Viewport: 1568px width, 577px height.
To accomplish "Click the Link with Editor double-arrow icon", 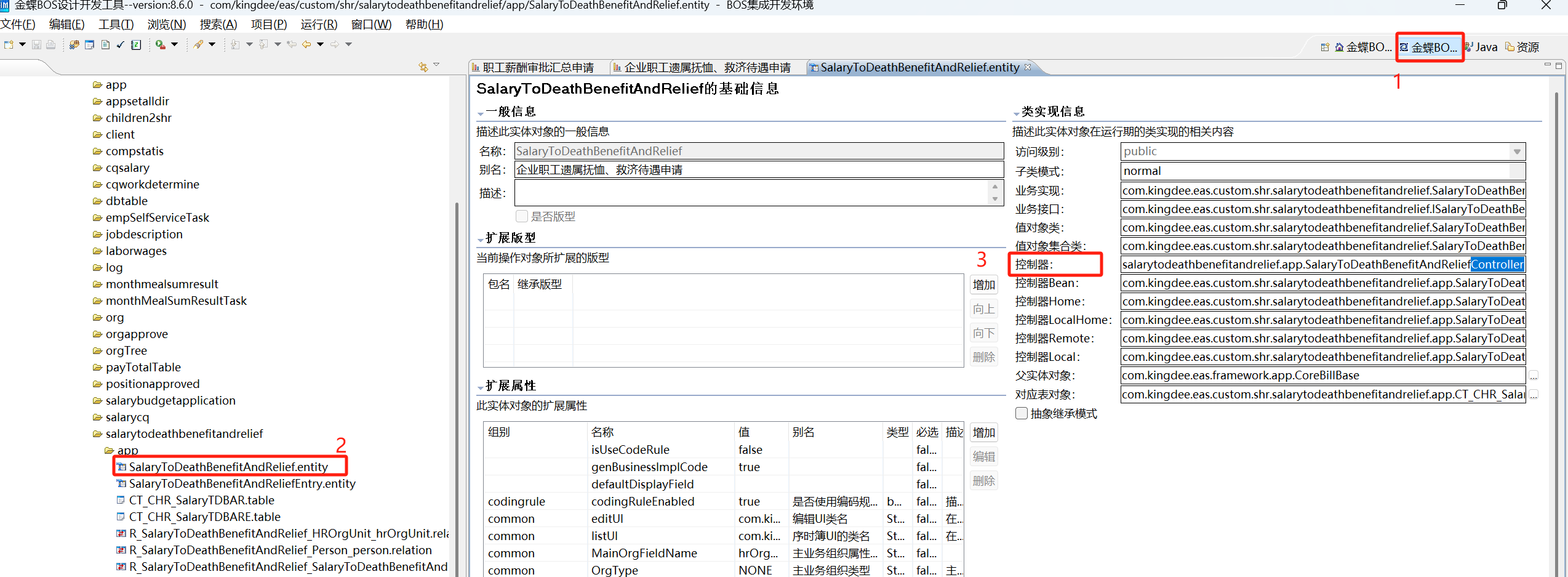I will tap(423, 67).
